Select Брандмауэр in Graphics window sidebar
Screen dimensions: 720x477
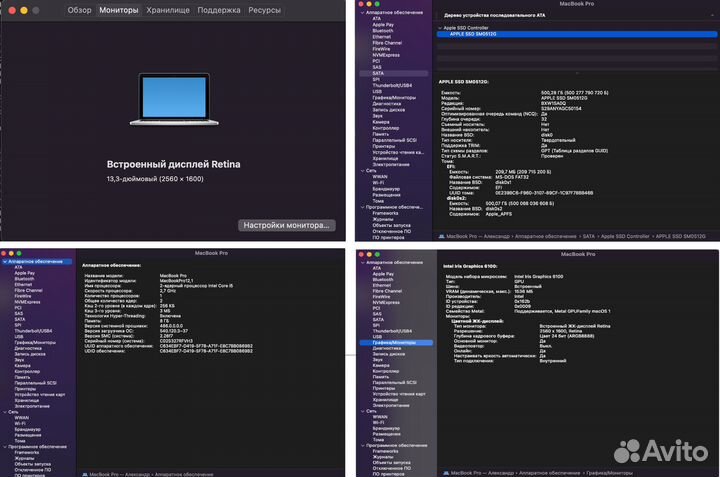(386, 428)
